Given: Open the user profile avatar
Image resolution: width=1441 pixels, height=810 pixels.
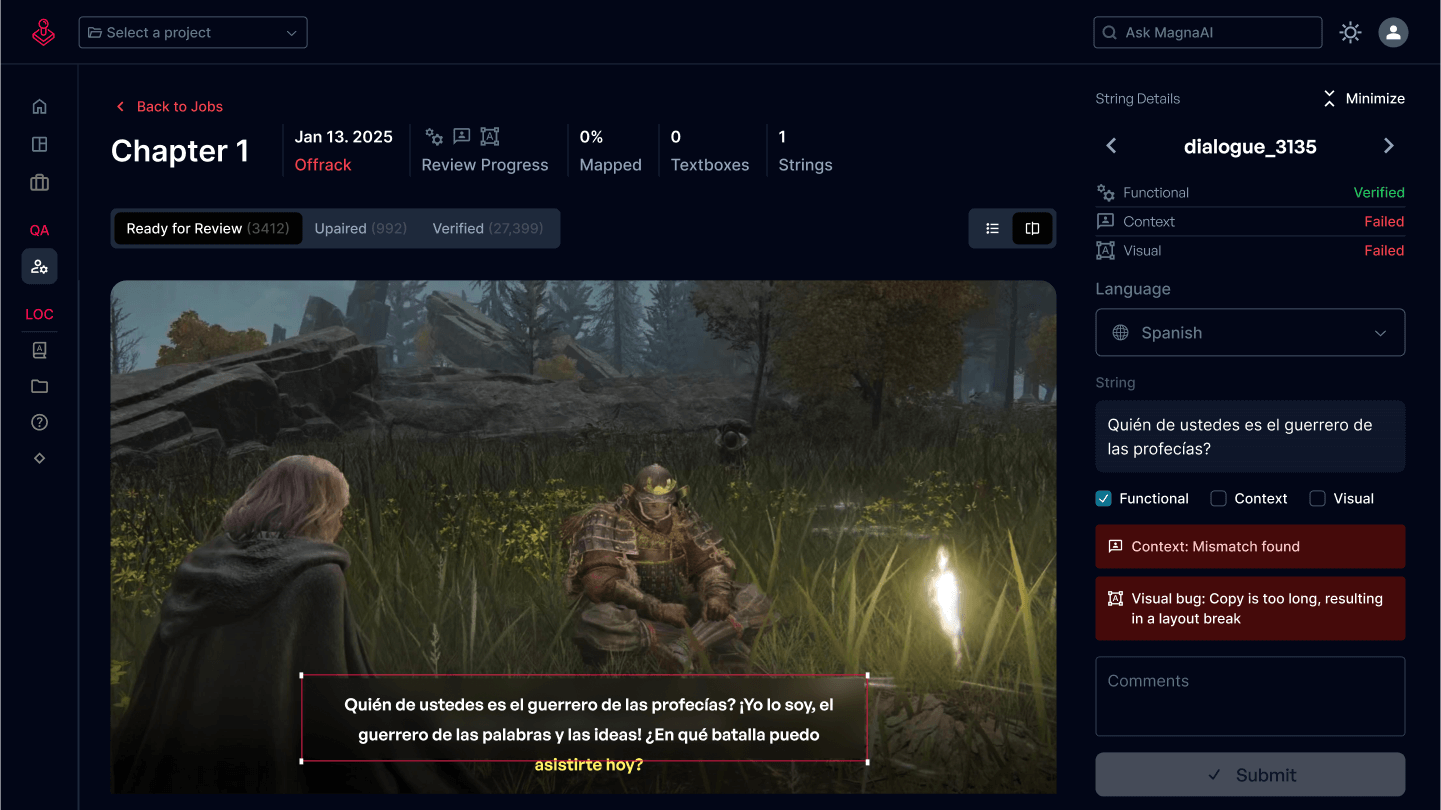Looking at the screenshot, I should pos(1393,32).
